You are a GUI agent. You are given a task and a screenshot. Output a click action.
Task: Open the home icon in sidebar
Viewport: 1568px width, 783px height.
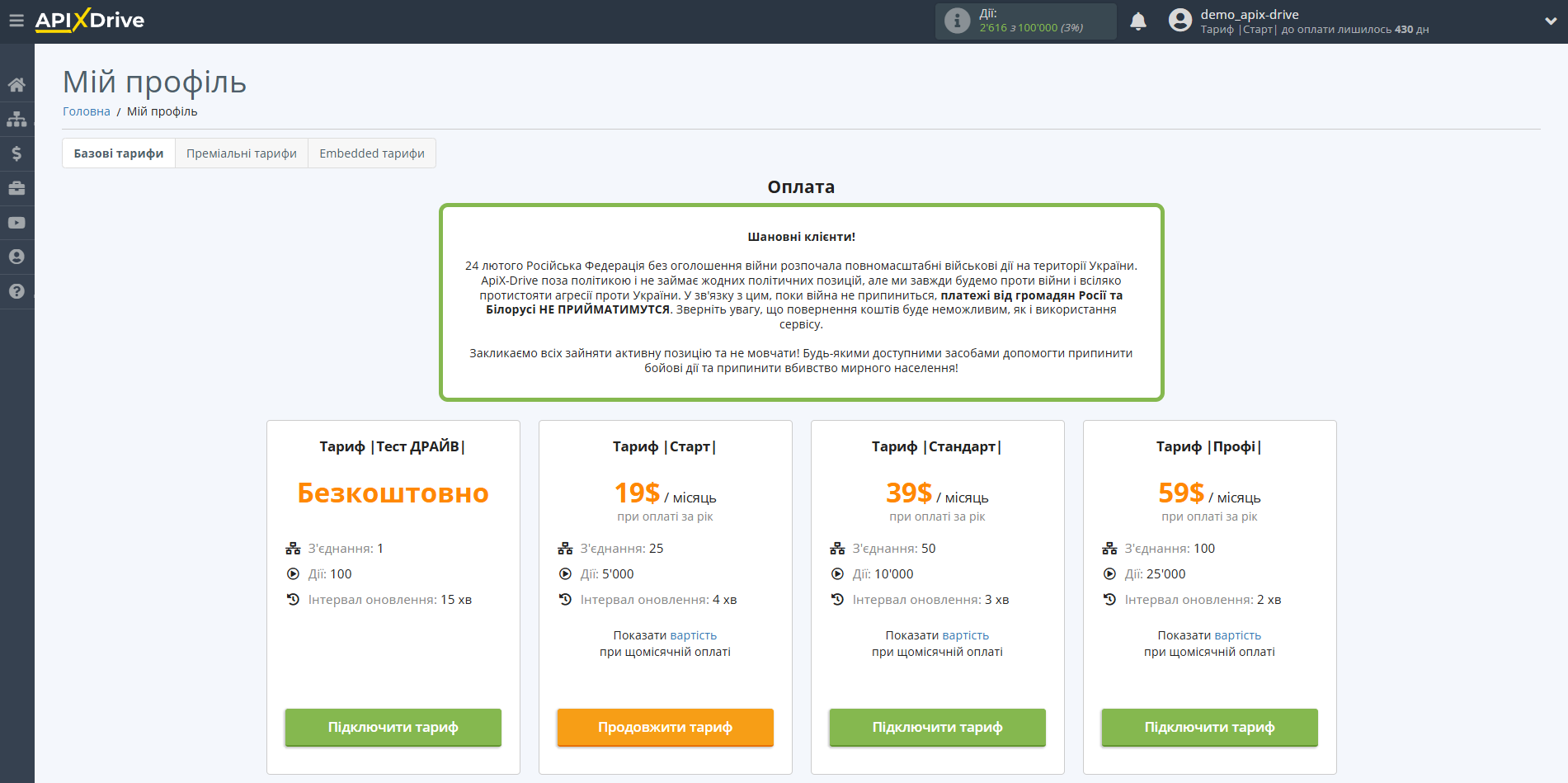(16, 85)
